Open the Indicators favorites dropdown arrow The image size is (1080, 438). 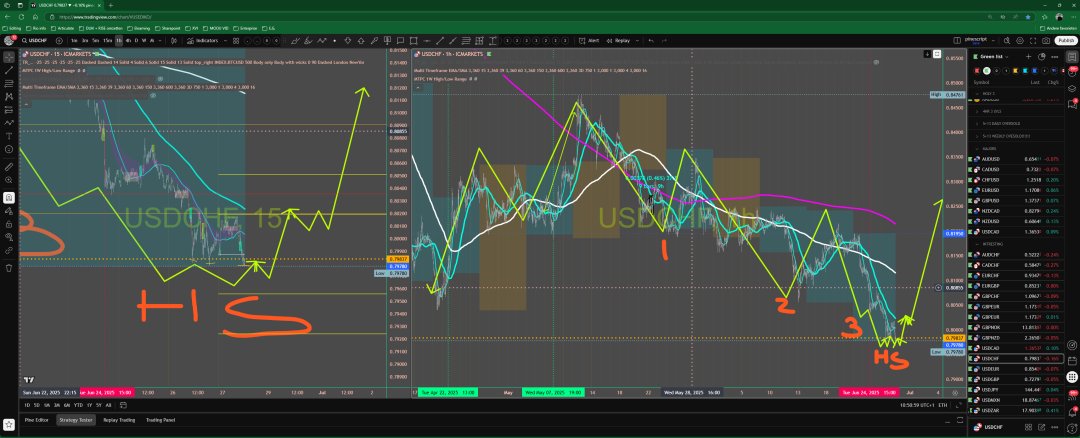pyautogui.click(x=225, y=41)
